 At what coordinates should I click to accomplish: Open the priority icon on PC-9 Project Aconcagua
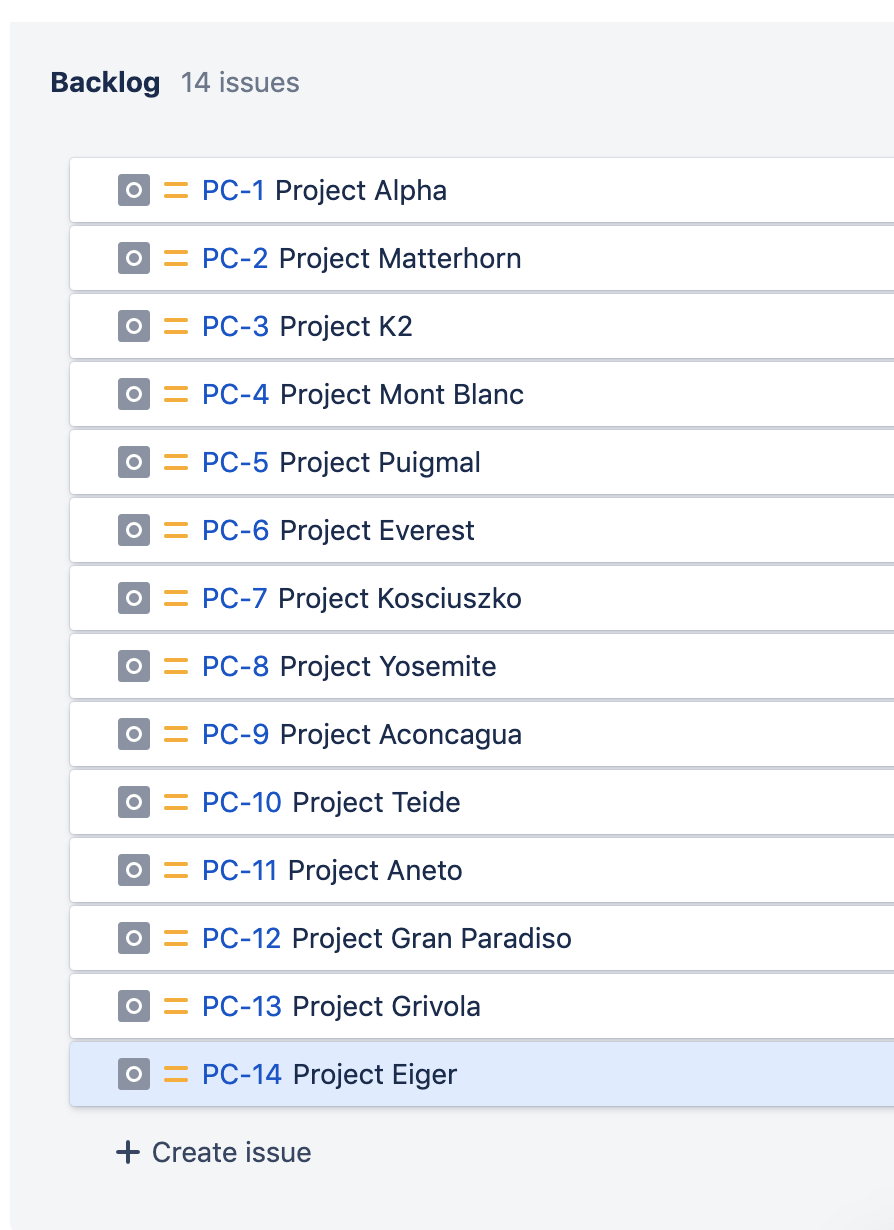[x=175, y=734]
